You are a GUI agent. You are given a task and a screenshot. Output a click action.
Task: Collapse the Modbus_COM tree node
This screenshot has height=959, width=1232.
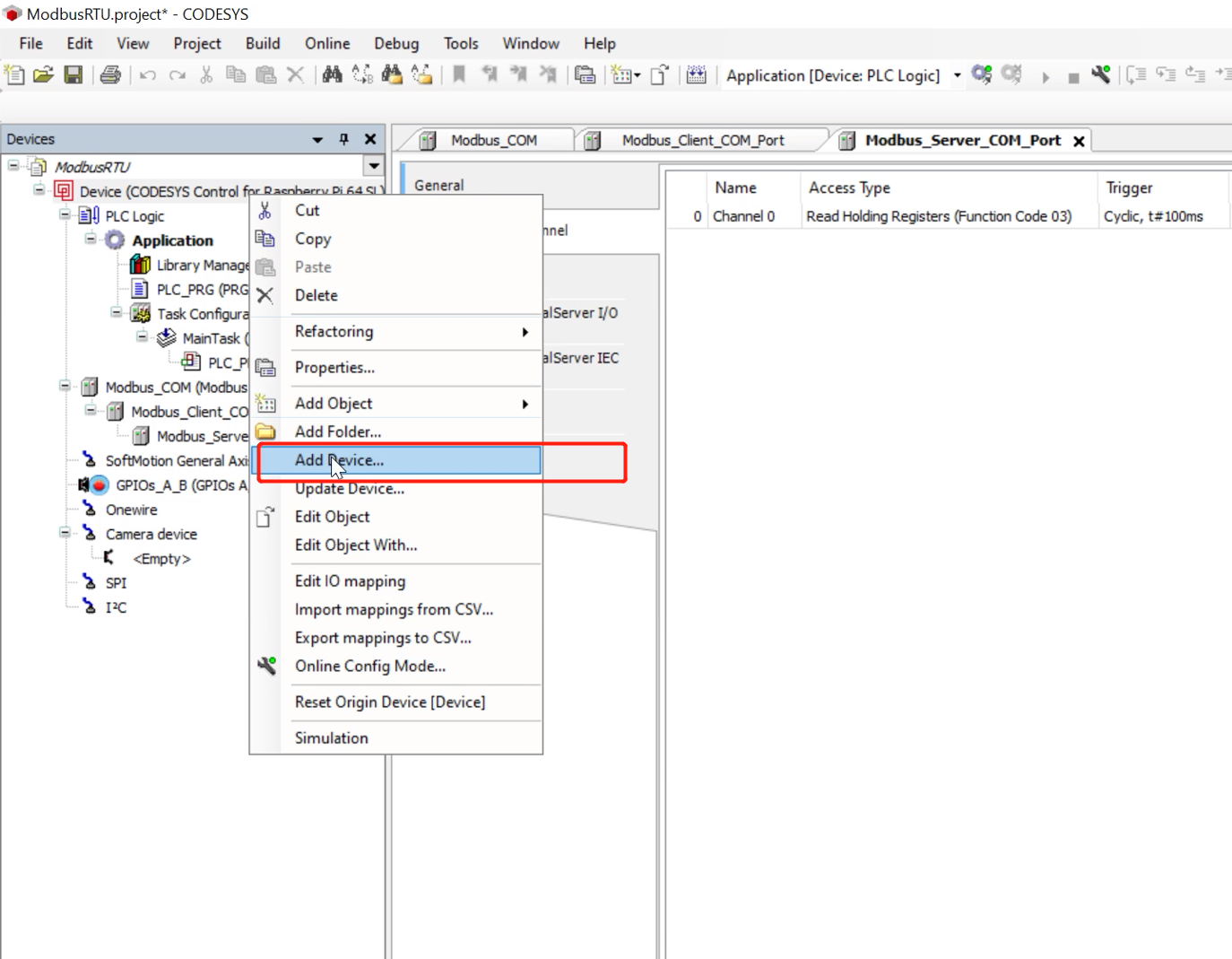point(65,386)
